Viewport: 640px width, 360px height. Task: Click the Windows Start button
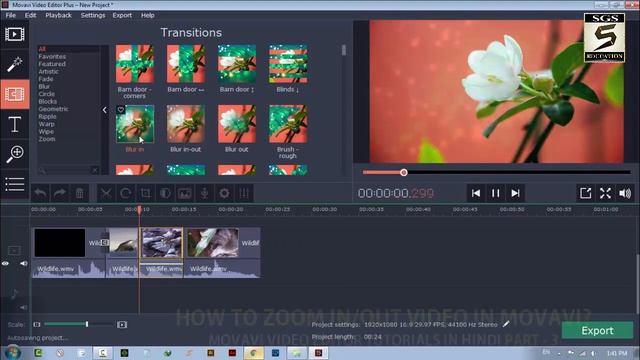pos(13,352)
